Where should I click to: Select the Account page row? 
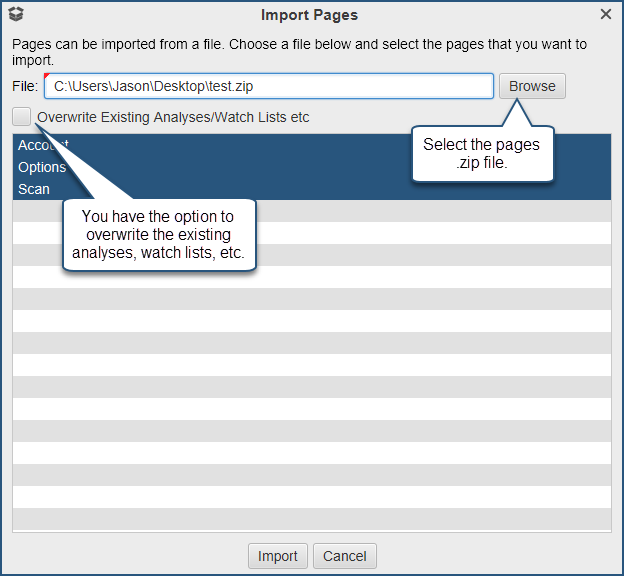[x=300, y=145]
